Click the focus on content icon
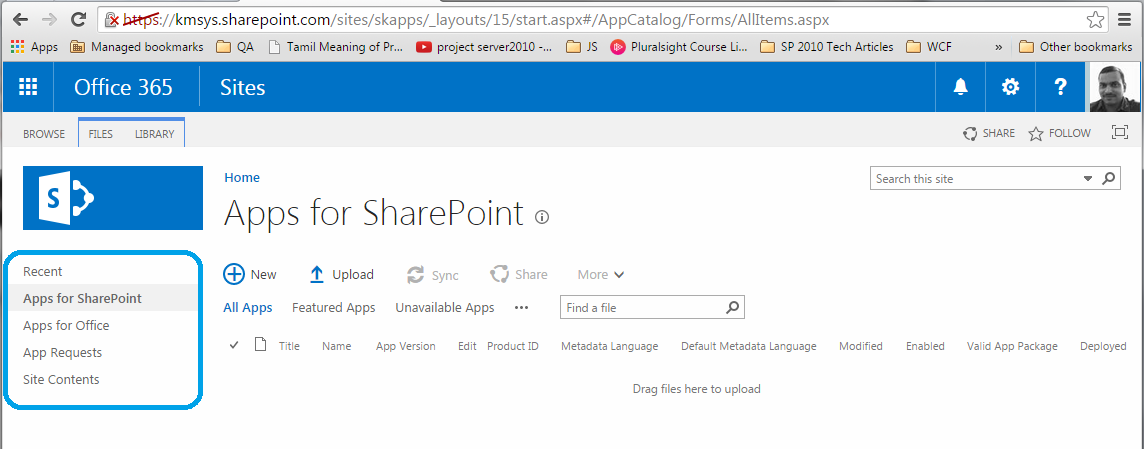 click(1119, 132)
